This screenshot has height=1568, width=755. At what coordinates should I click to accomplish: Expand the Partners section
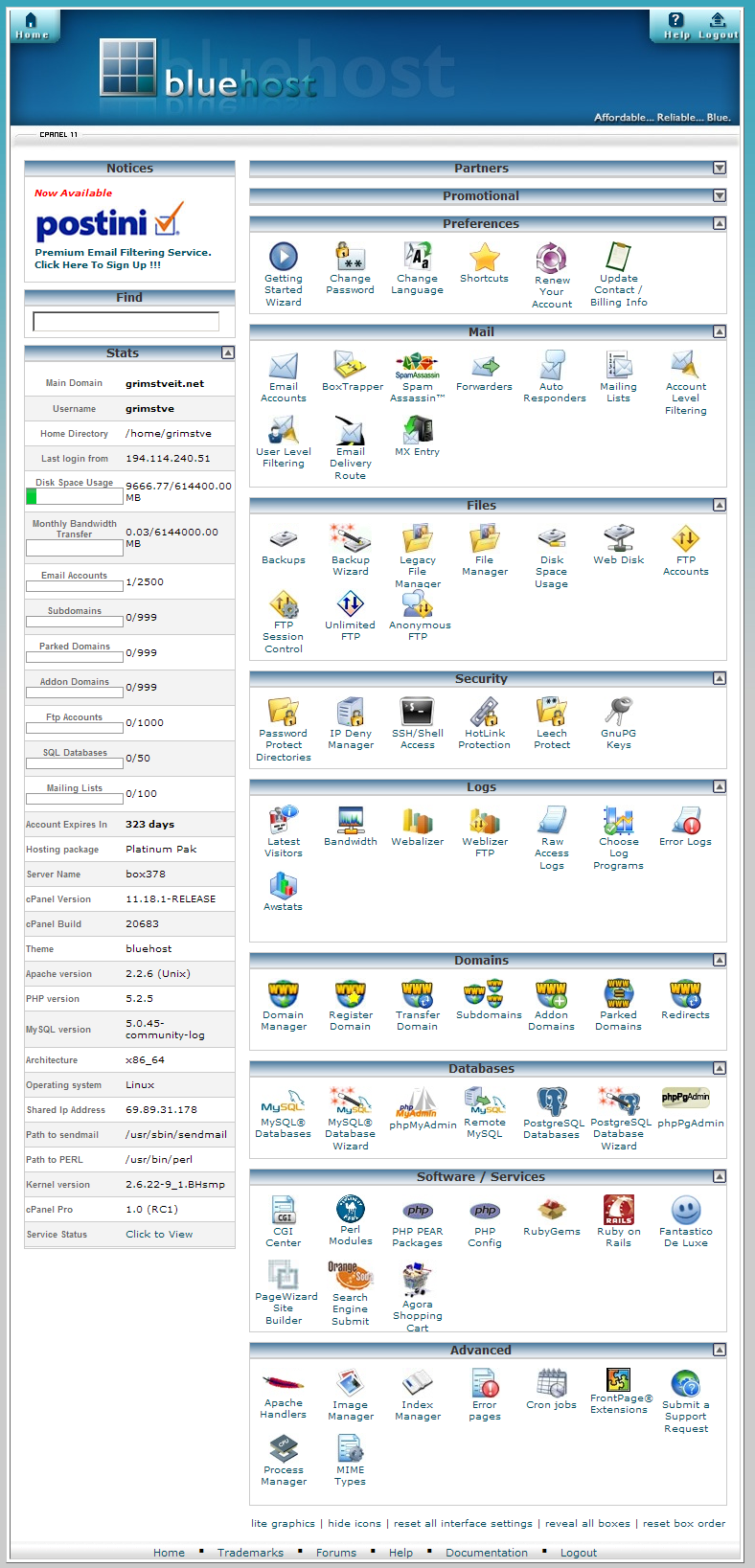[x=720, y=168]
